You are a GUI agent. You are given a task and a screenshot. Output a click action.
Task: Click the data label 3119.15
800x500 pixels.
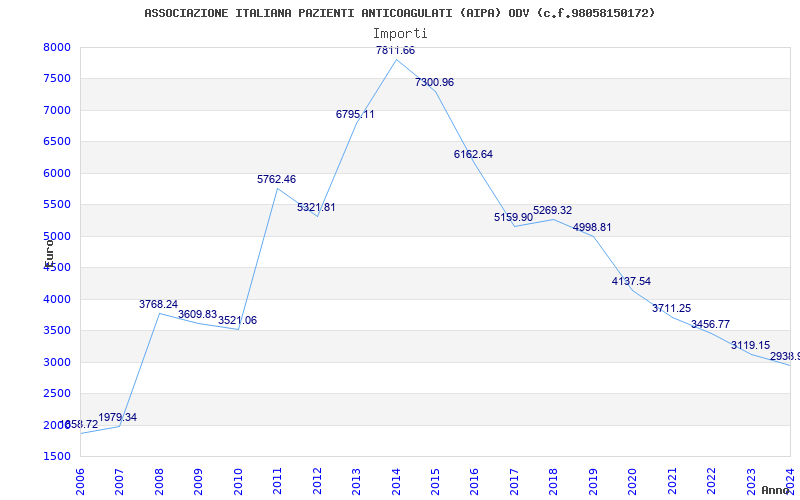click(x=751, y=345)
